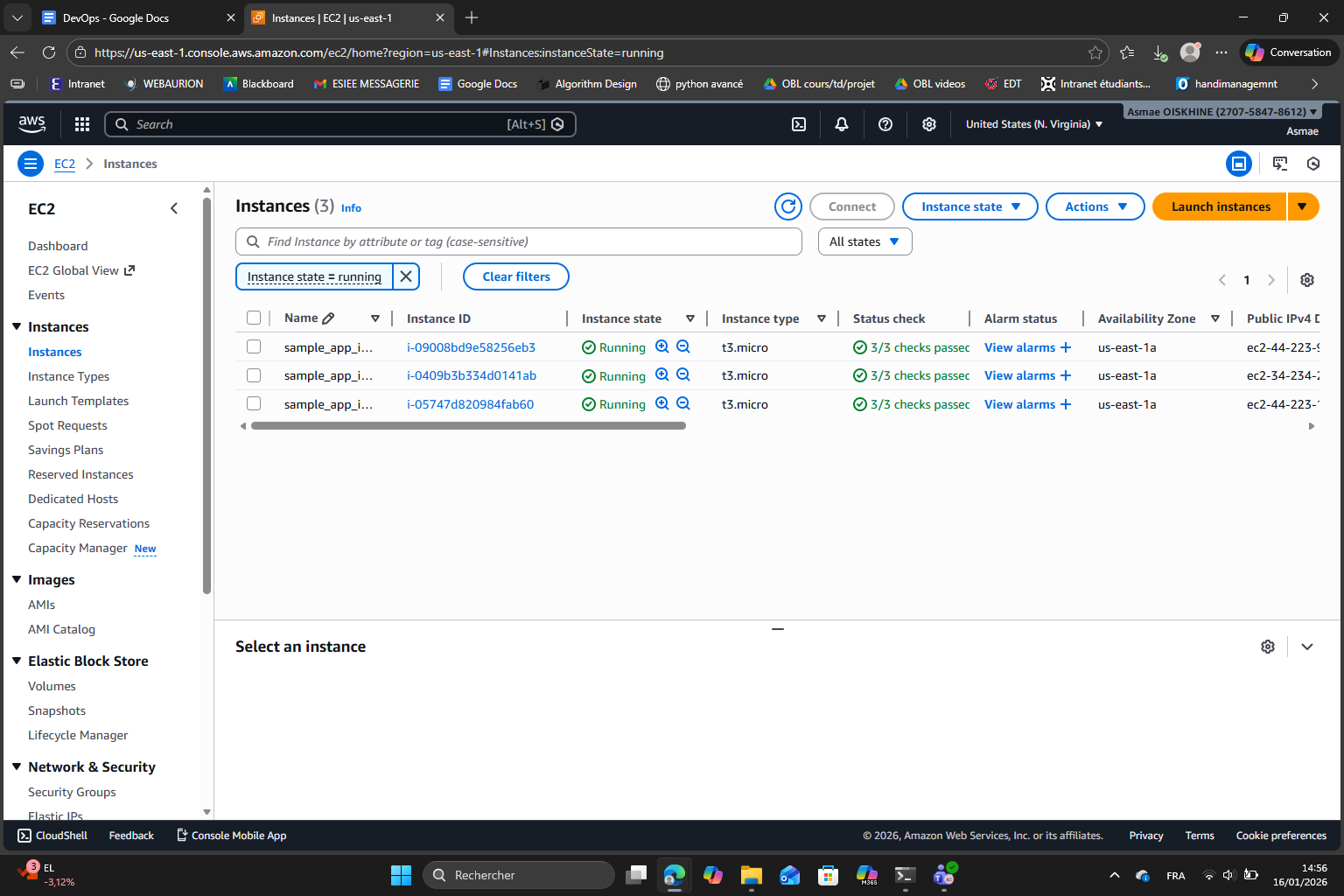Open the All states filter dropdown

(x=864, y=241)
